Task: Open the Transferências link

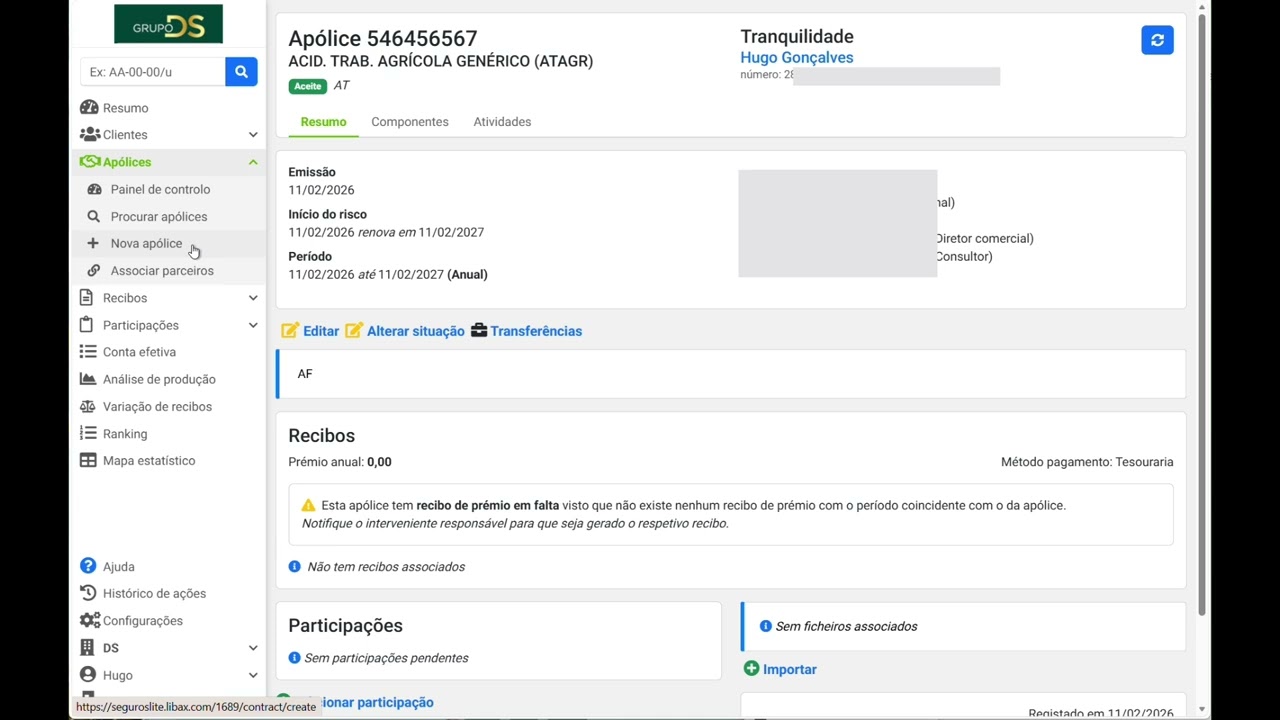Action: tap(536, 331)
